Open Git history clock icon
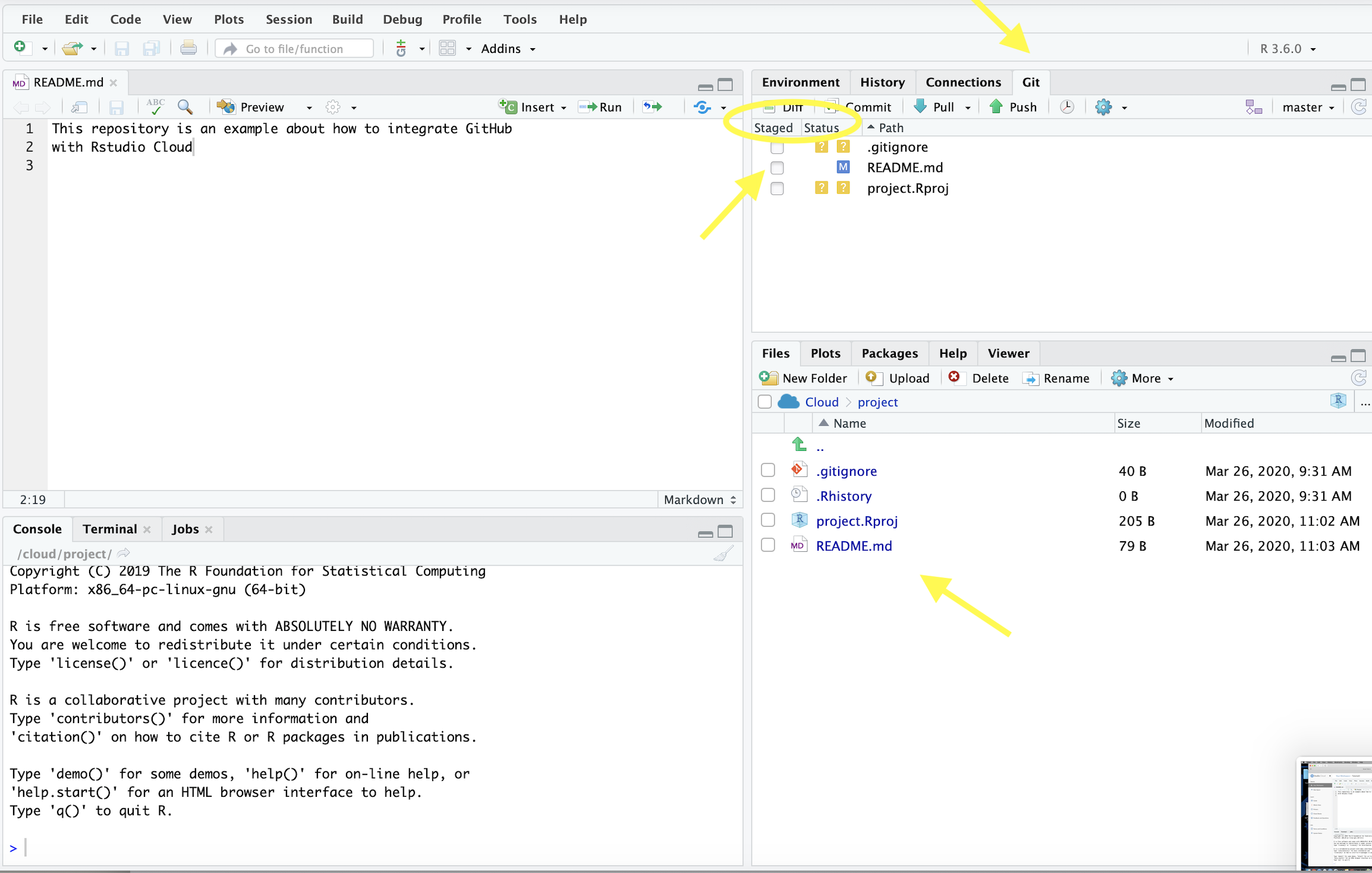This screenshot has width=1372, height=873. pyautogui.click(x=1066, y=107)
